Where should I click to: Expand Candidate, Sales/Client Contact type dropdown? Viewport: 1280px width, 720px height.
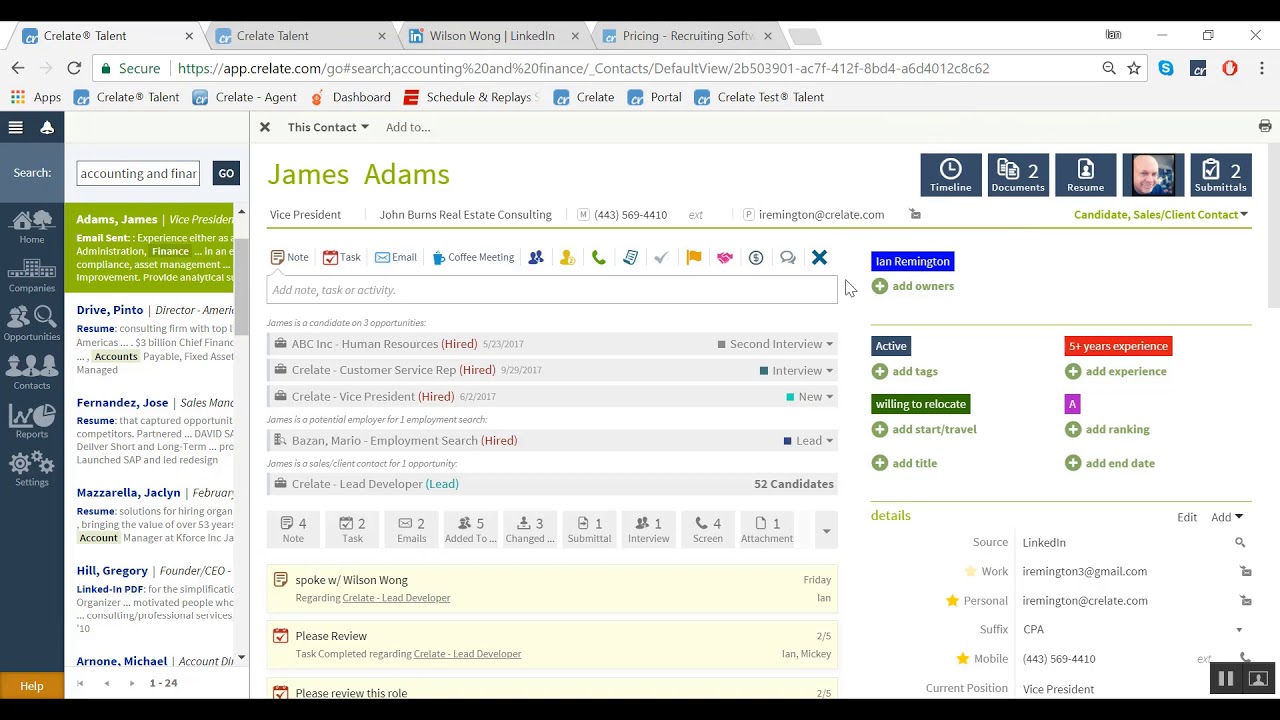(x=1160, y=215)
